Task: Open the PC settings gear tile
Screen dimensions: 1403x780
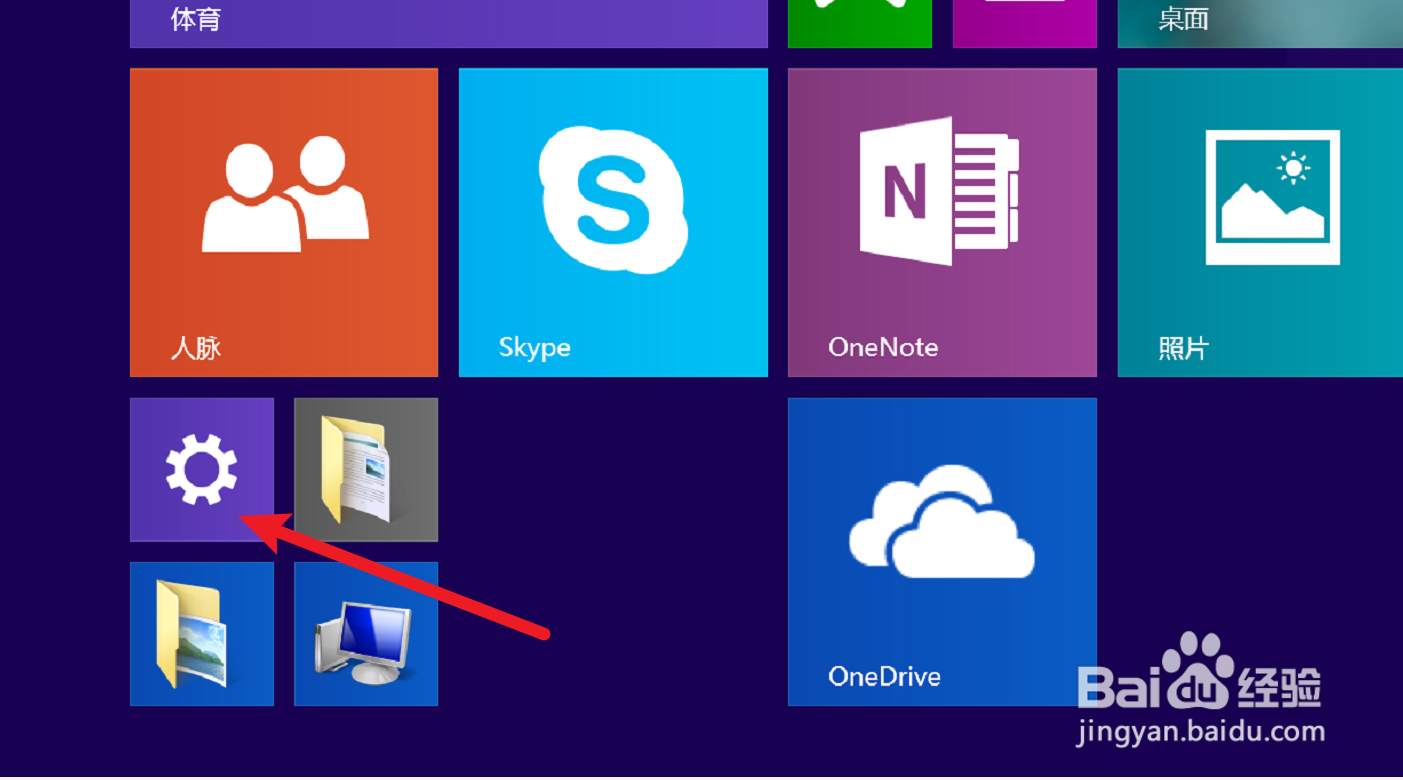Action: (202, 470)
